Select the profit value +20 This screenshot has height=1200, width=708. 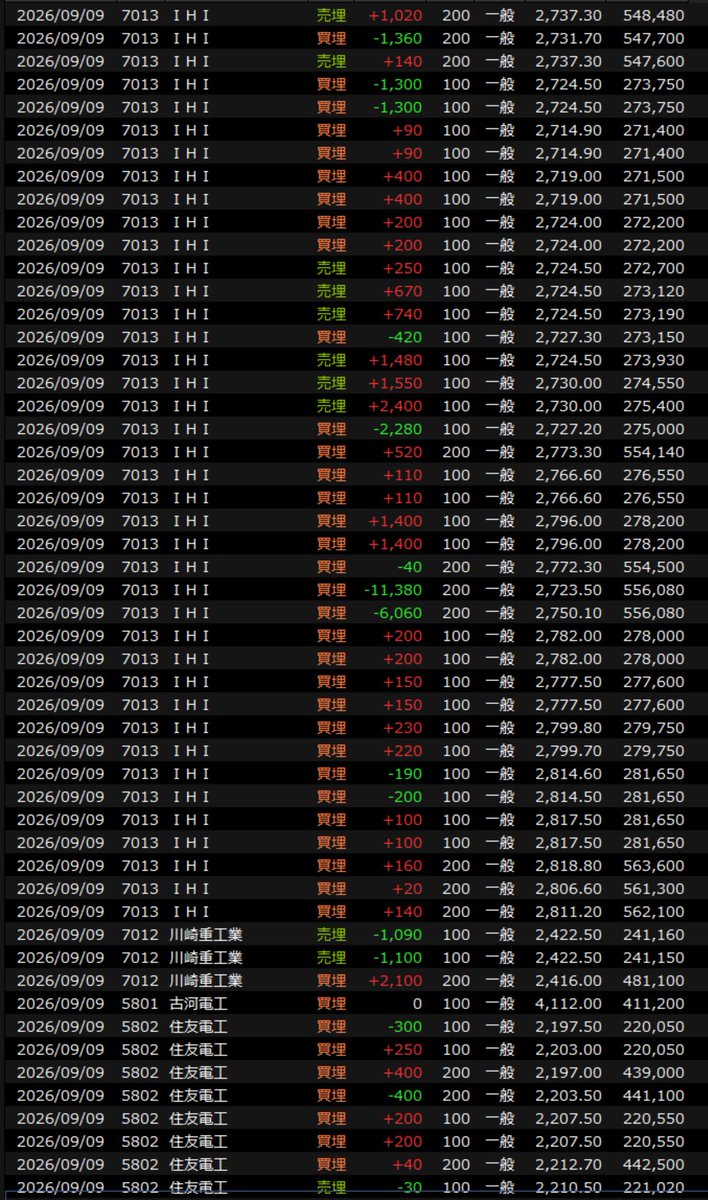(408, 889)
